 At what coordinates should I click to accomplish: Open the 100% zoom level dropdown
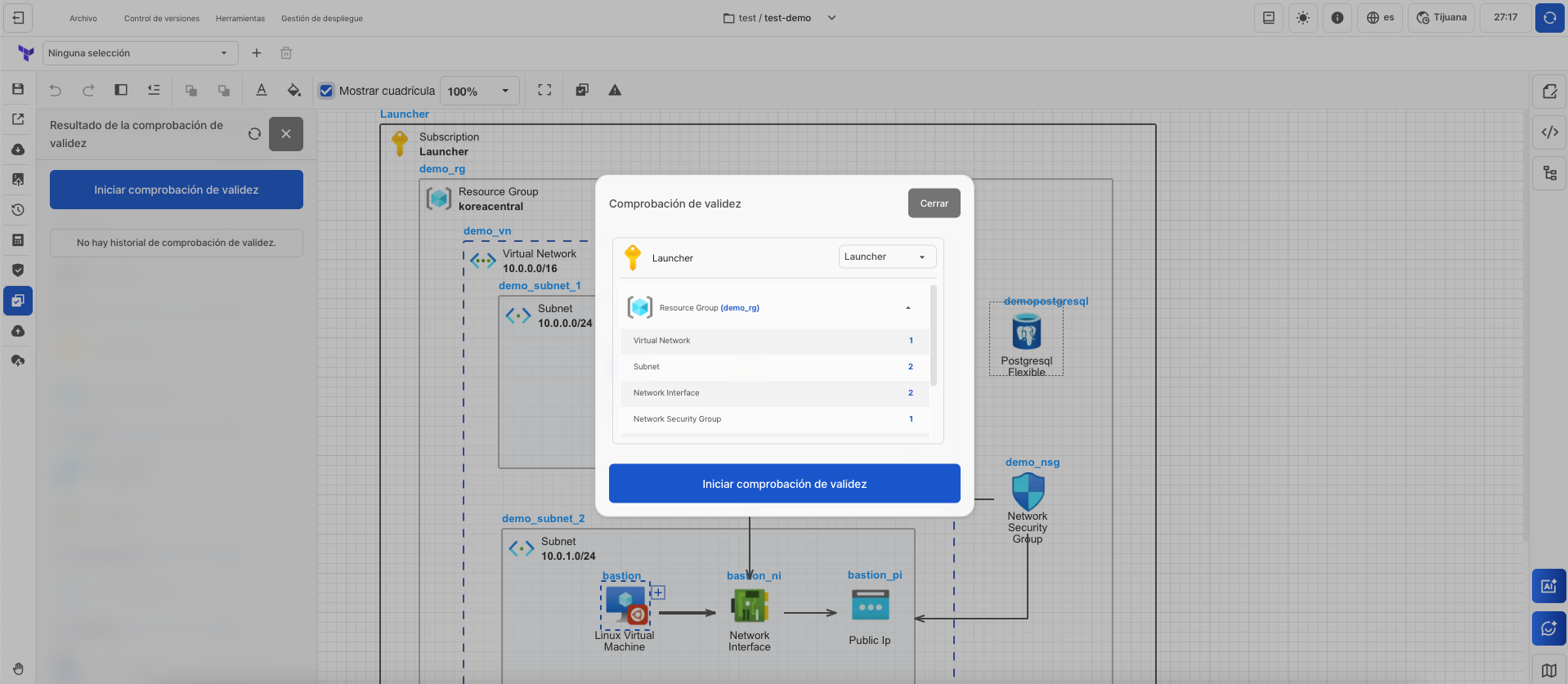click(478, 92)
